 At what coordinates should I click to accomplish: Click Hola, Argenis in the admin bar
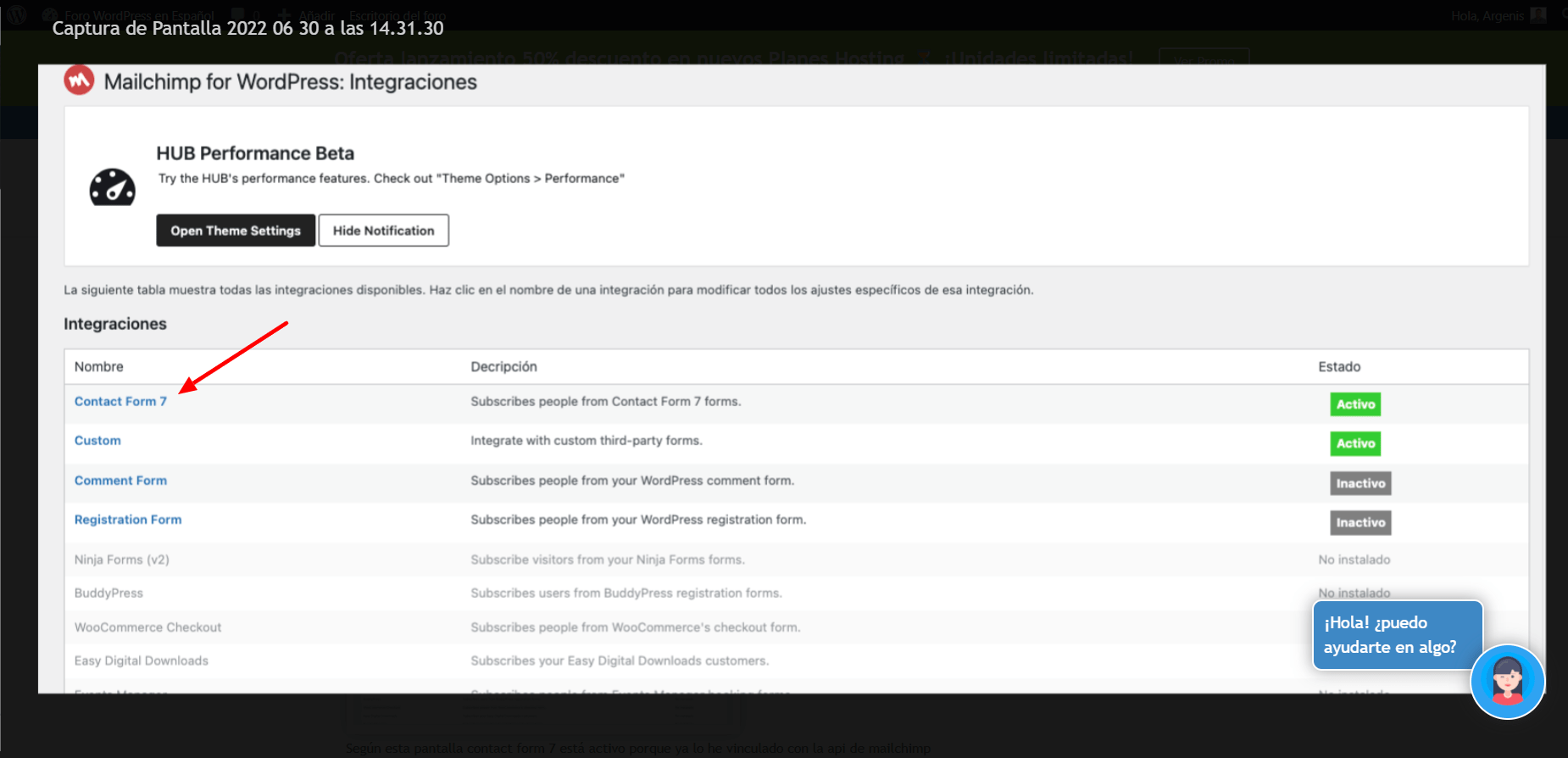(1487, 15)
